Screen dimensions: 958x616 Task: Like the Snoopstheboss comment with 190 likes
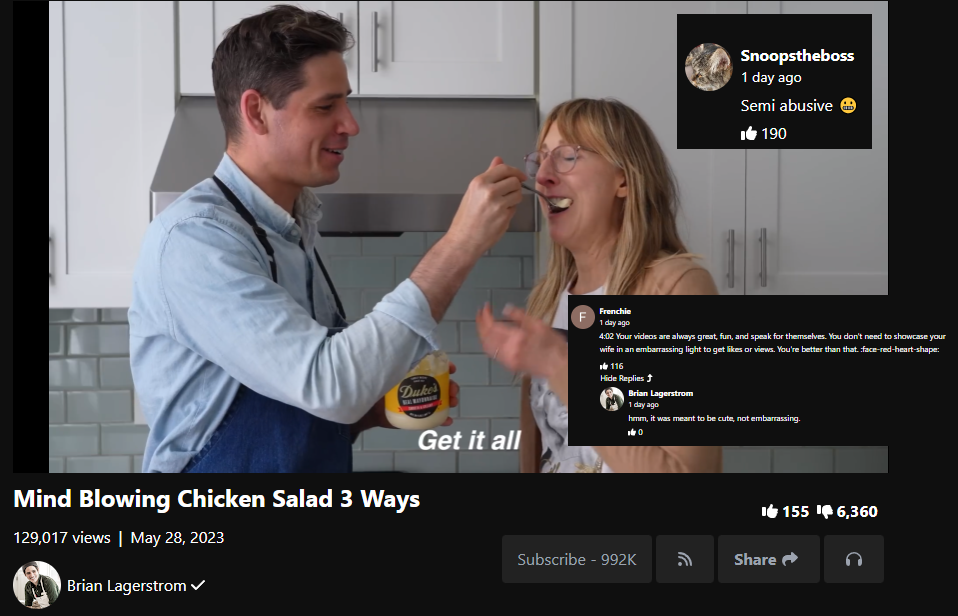coord(748,133)
